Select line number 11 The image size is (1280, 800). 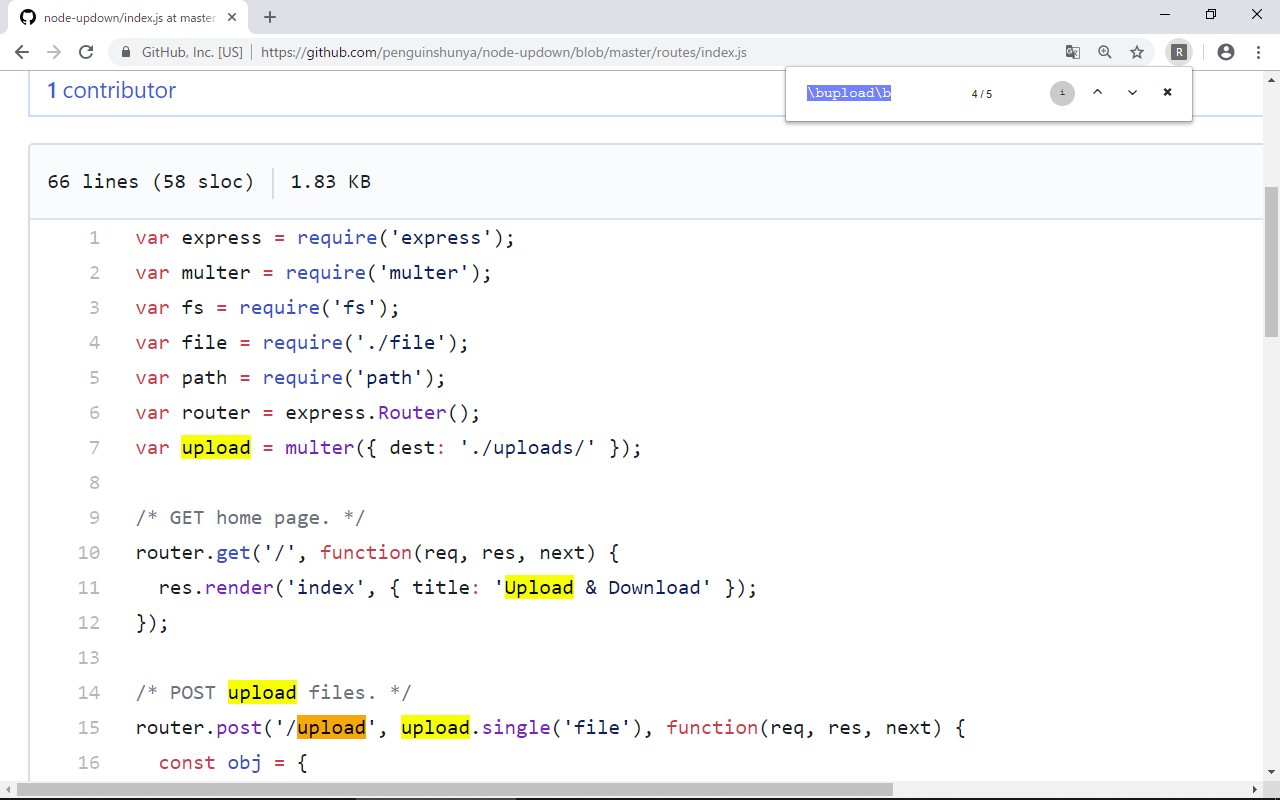89,588
